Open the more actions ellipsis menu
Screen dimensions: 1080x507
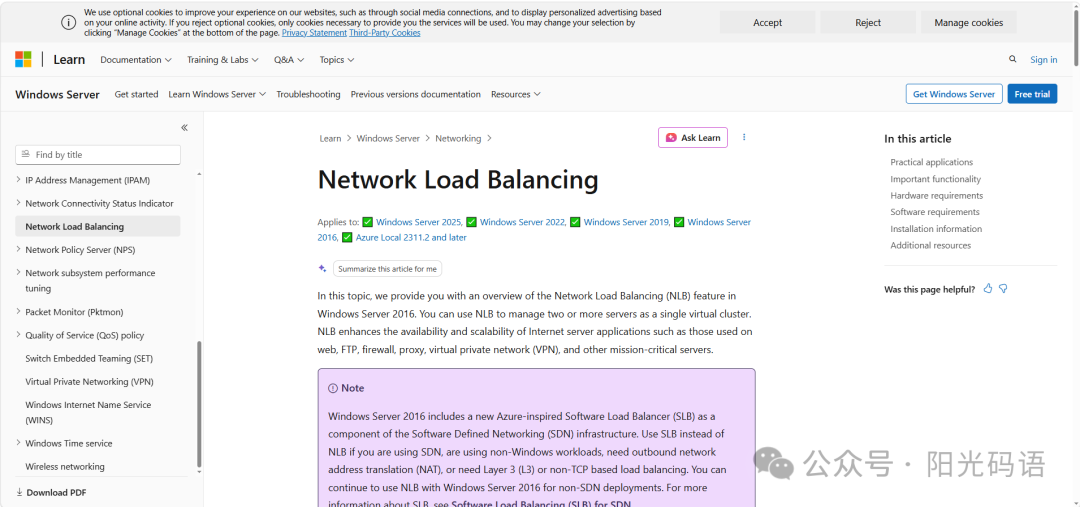(744, 137)
